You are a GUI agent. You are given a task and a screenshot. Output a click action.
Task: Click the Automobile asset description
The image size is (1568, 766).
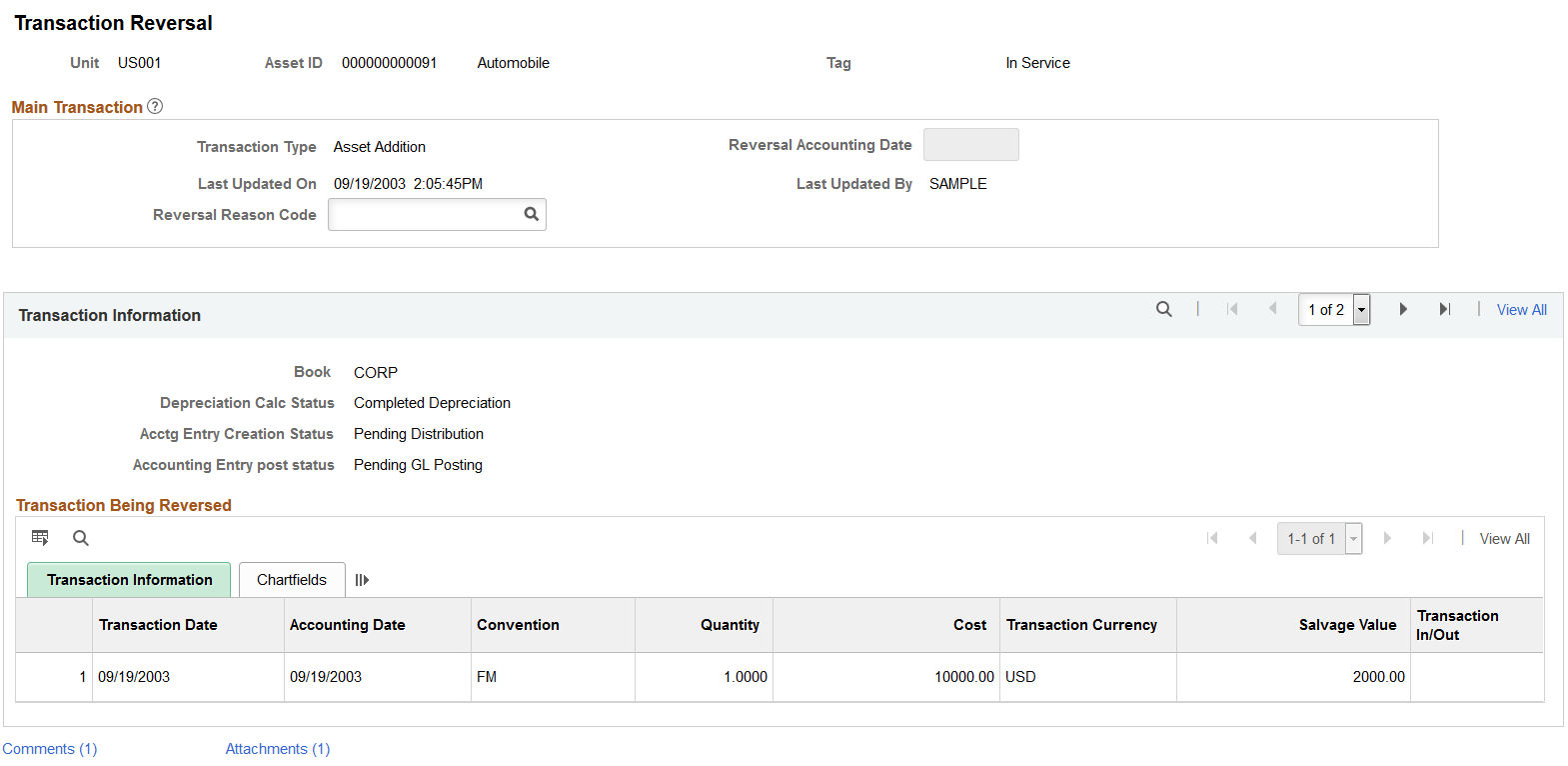513,63
